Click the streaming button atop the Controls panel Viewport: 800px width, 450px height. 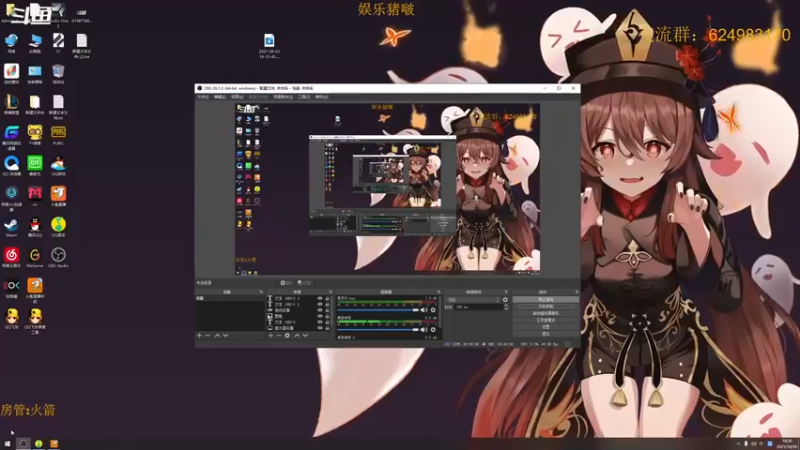tap(545, 299)
